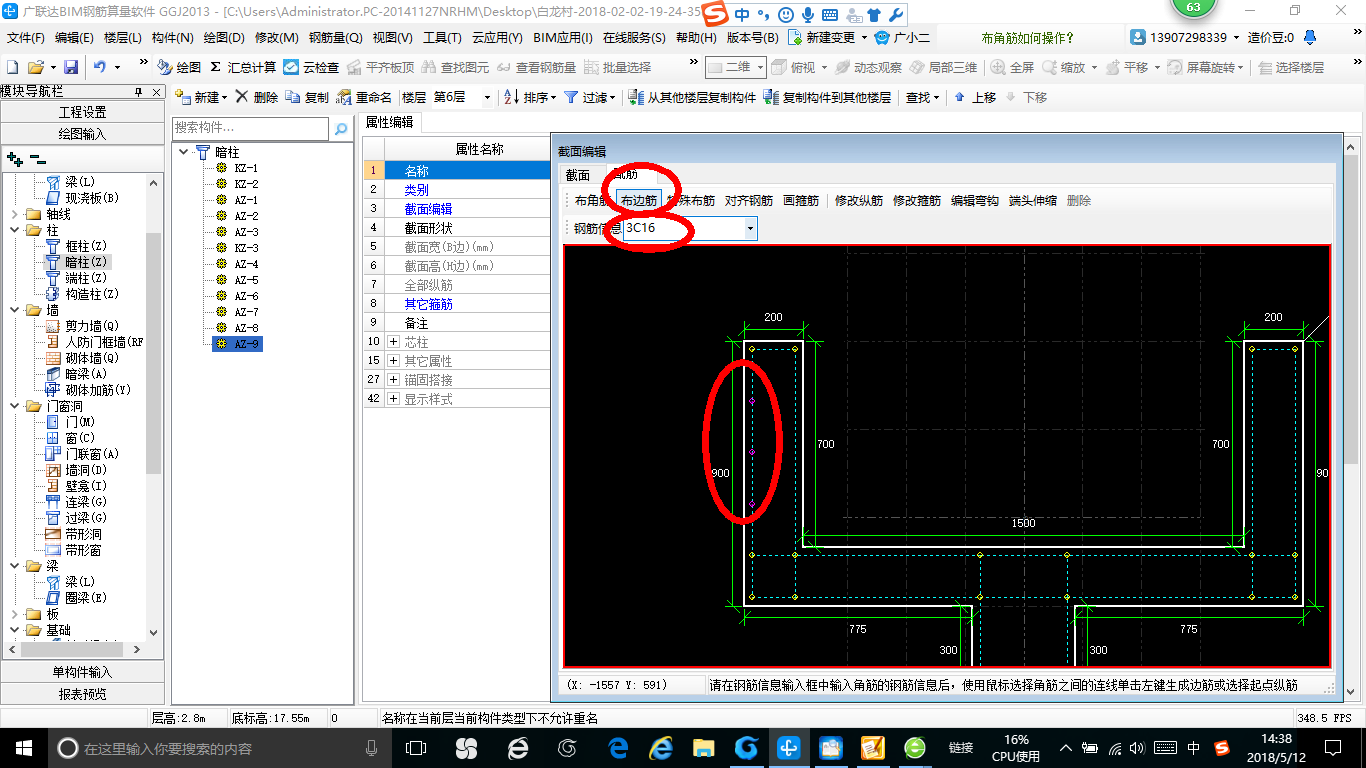
Task: Click the 修改纵筋 button
Action: point(859,200)
